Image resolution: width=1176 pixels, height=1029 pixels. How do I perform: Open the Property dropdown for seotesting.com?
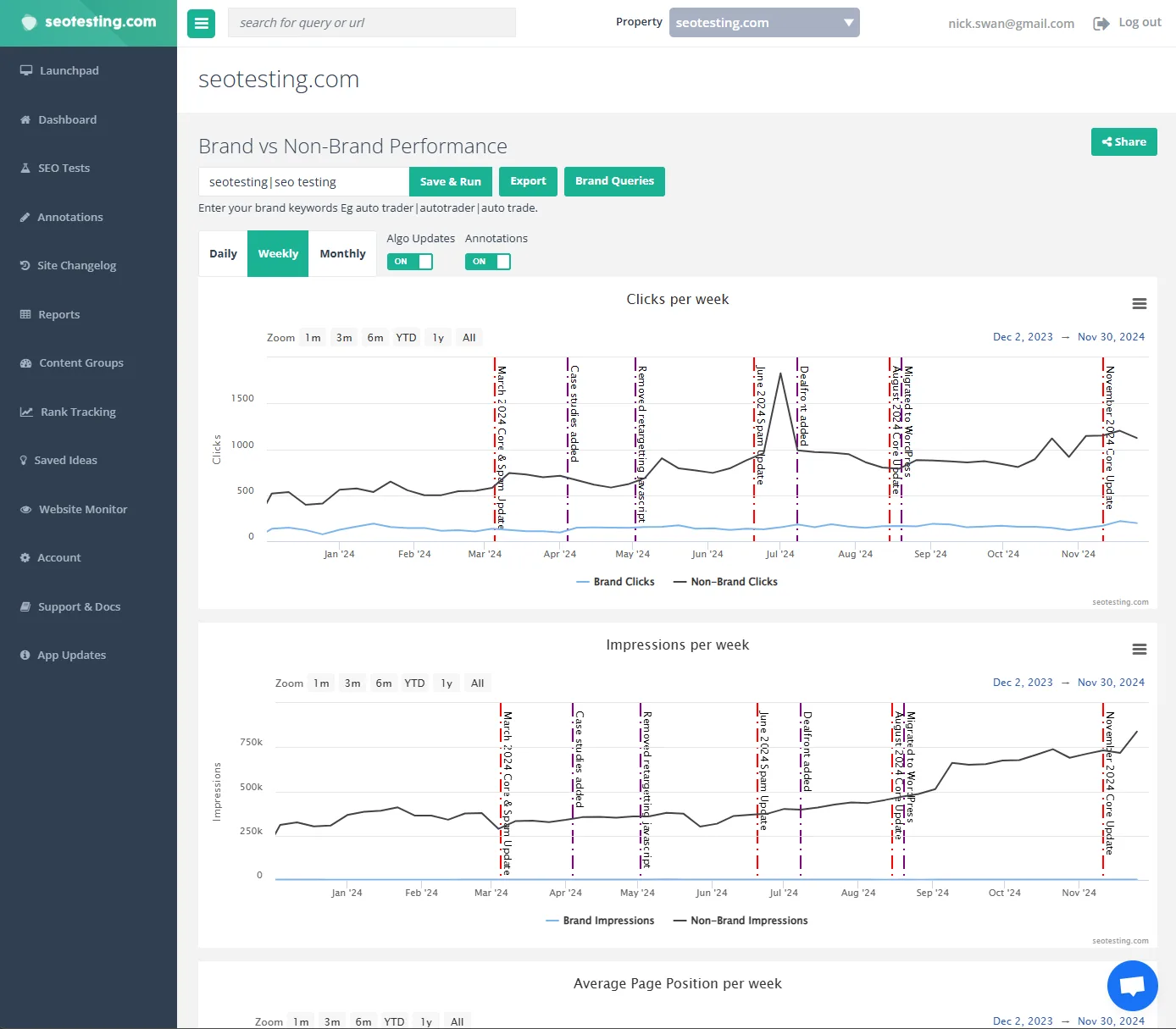tap(763, 23)
